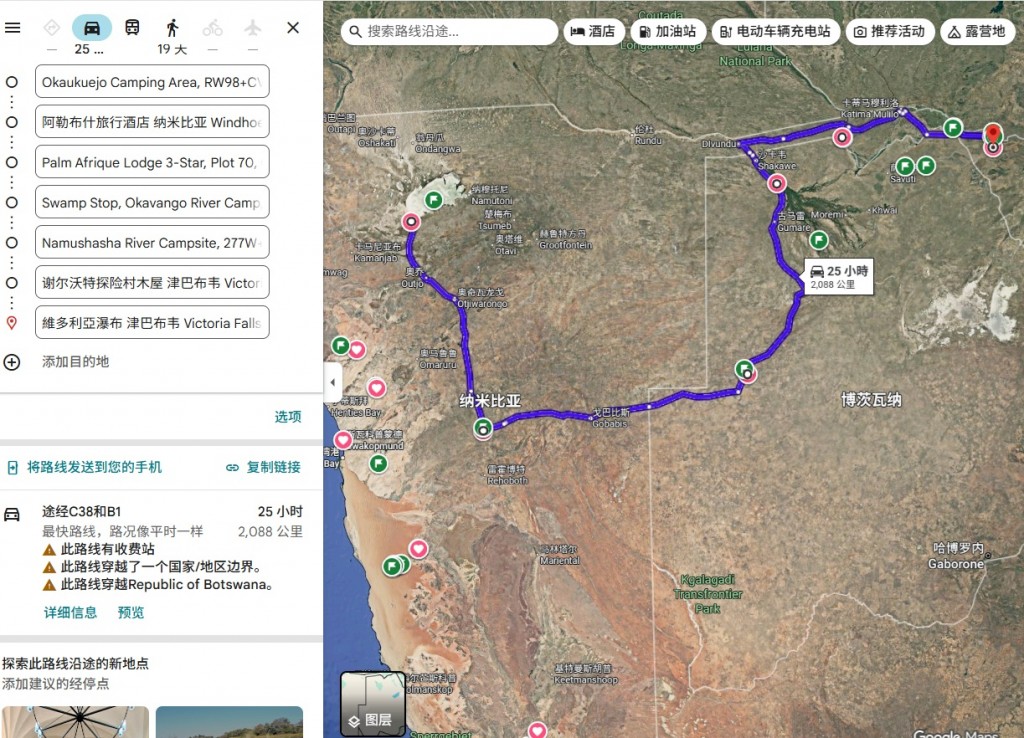This screenshot has width=1024, height=738.
Task: Filter by 加油站 gas stations chip
Action: coord(667,31)
